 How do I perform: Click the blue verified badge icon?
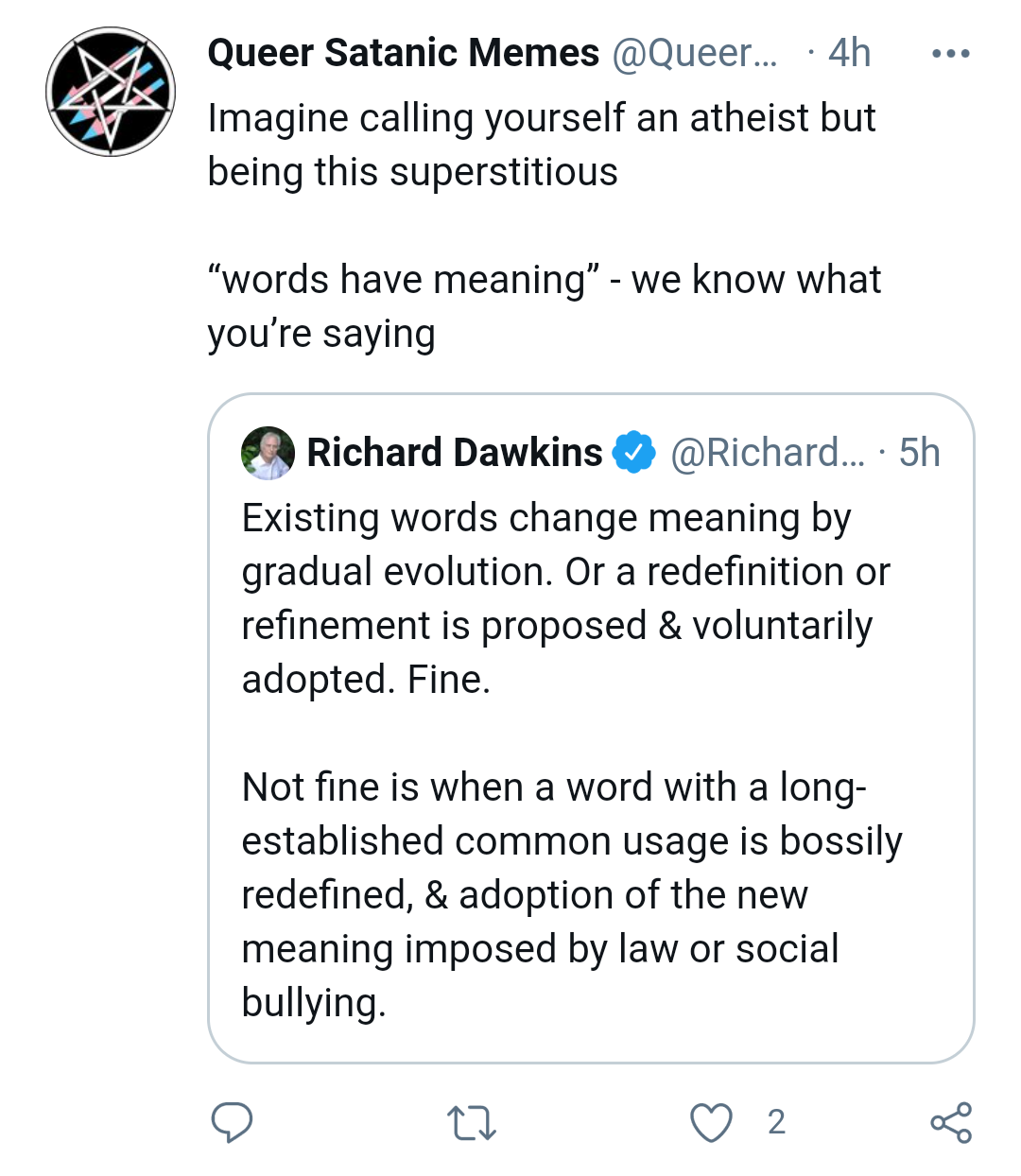click(x=634, y=453)
